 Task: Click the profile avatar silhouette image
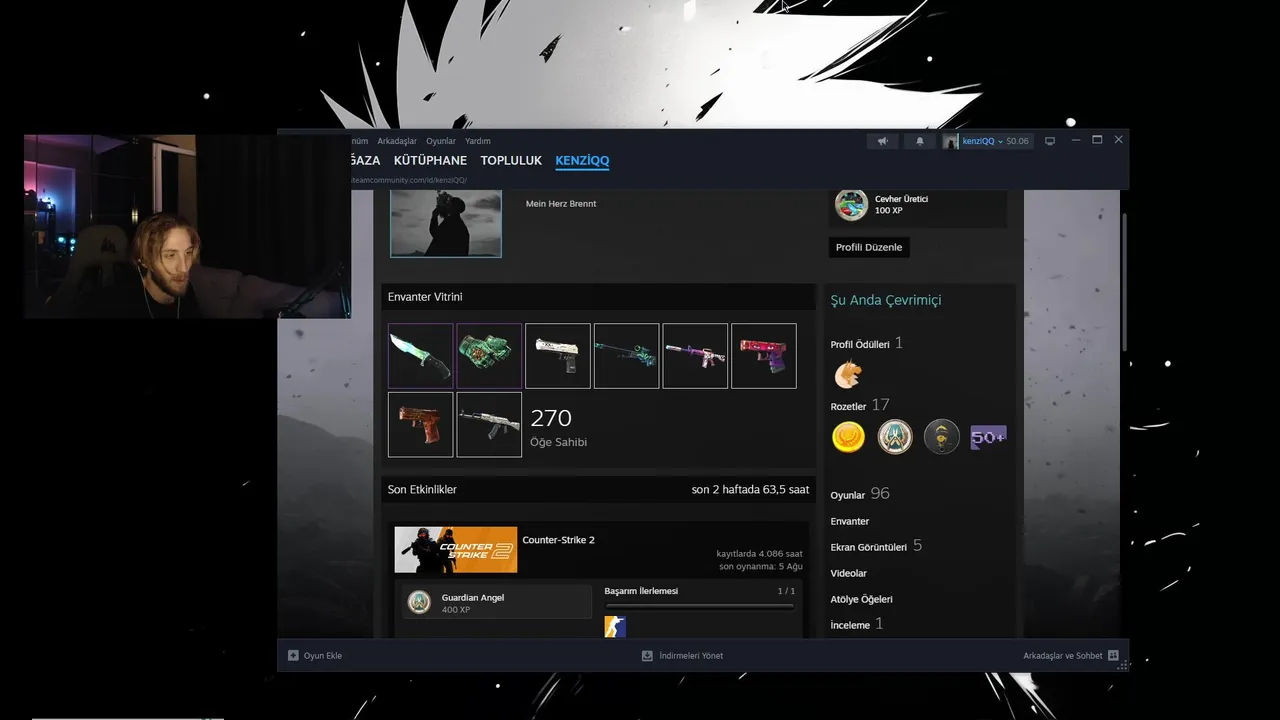click(445, 222)
